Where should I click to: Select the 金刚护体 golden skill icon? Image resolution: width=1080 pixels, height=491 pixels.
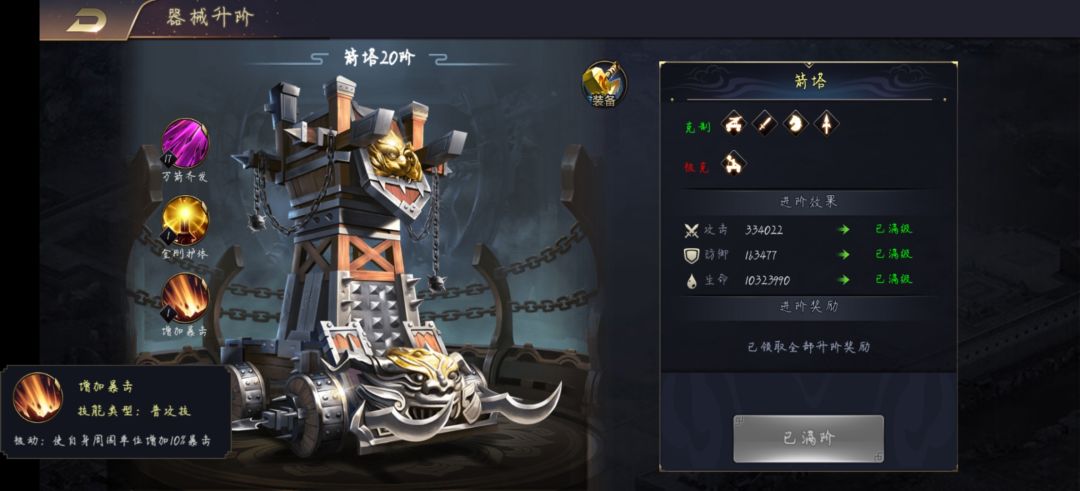[x=185, y=220]
